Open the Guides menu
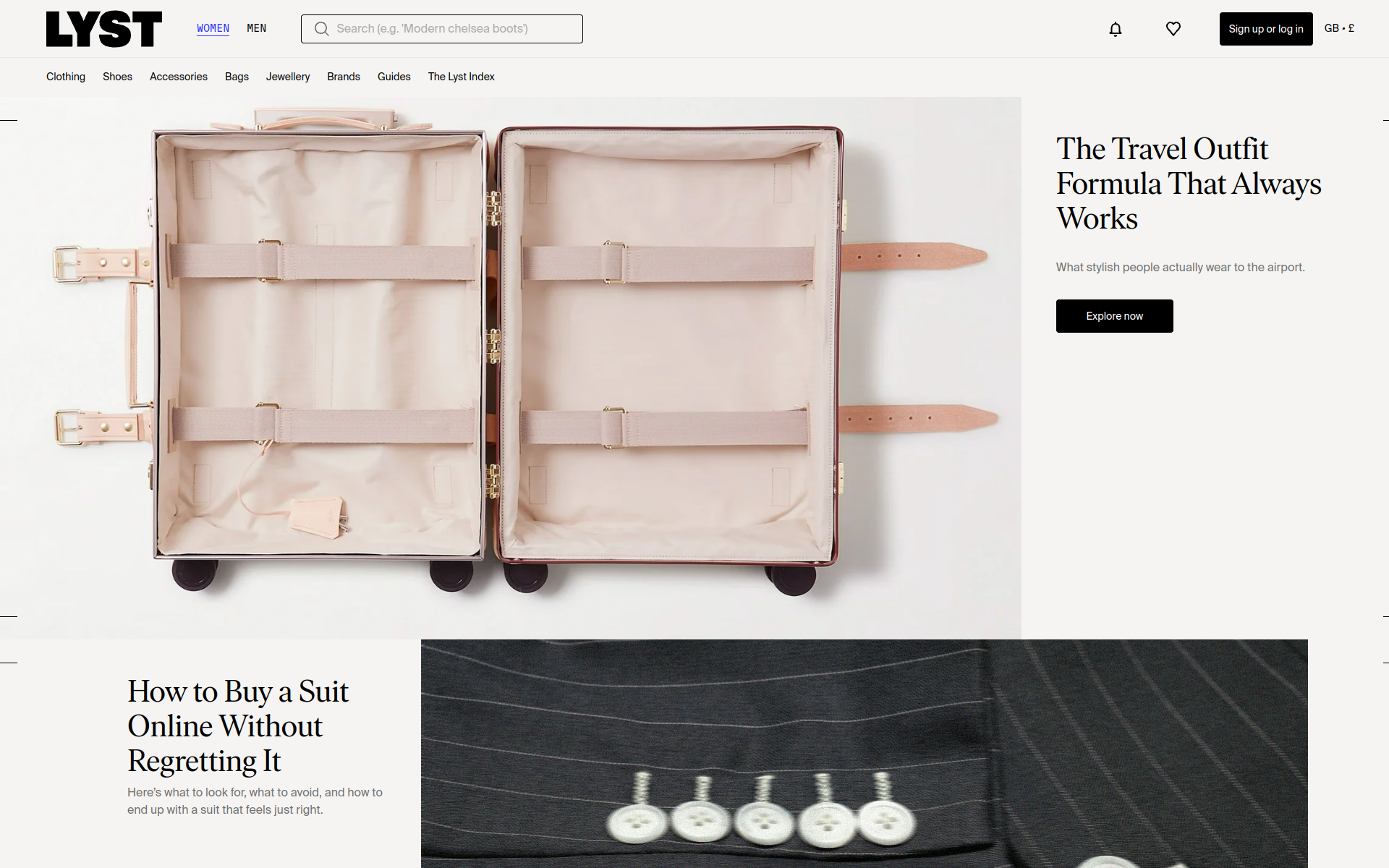The width and height of the screenshot is (1389, 868). tap(394, 77)
